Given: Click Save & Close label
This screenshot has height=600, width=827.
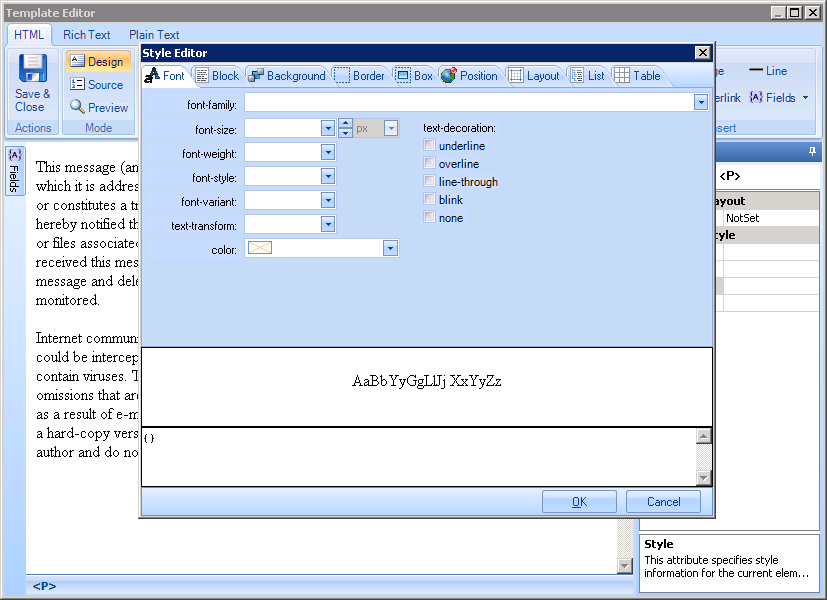Looking at the screenshot, I should [32, 100].
